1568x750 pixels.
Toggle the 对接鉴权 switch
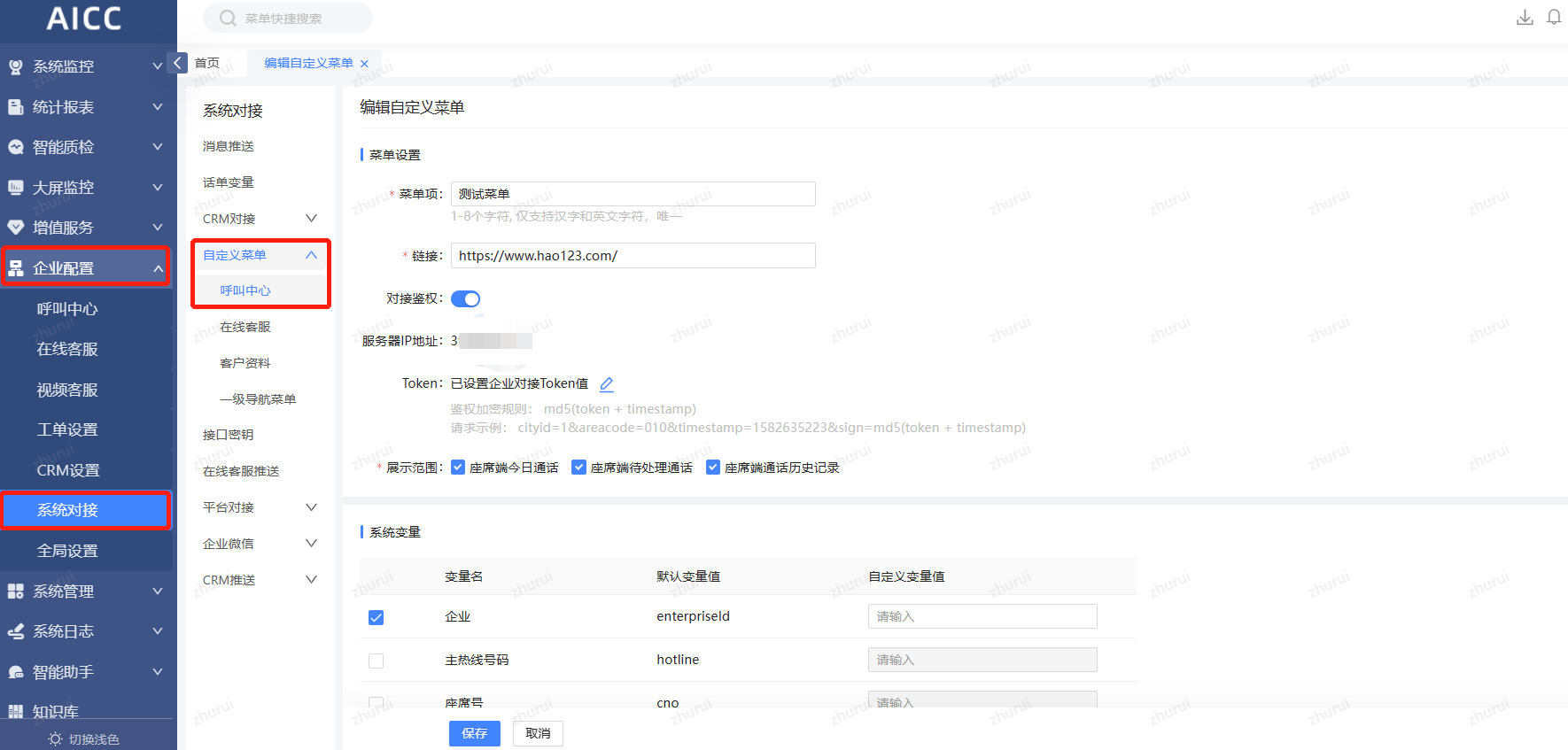465,299
